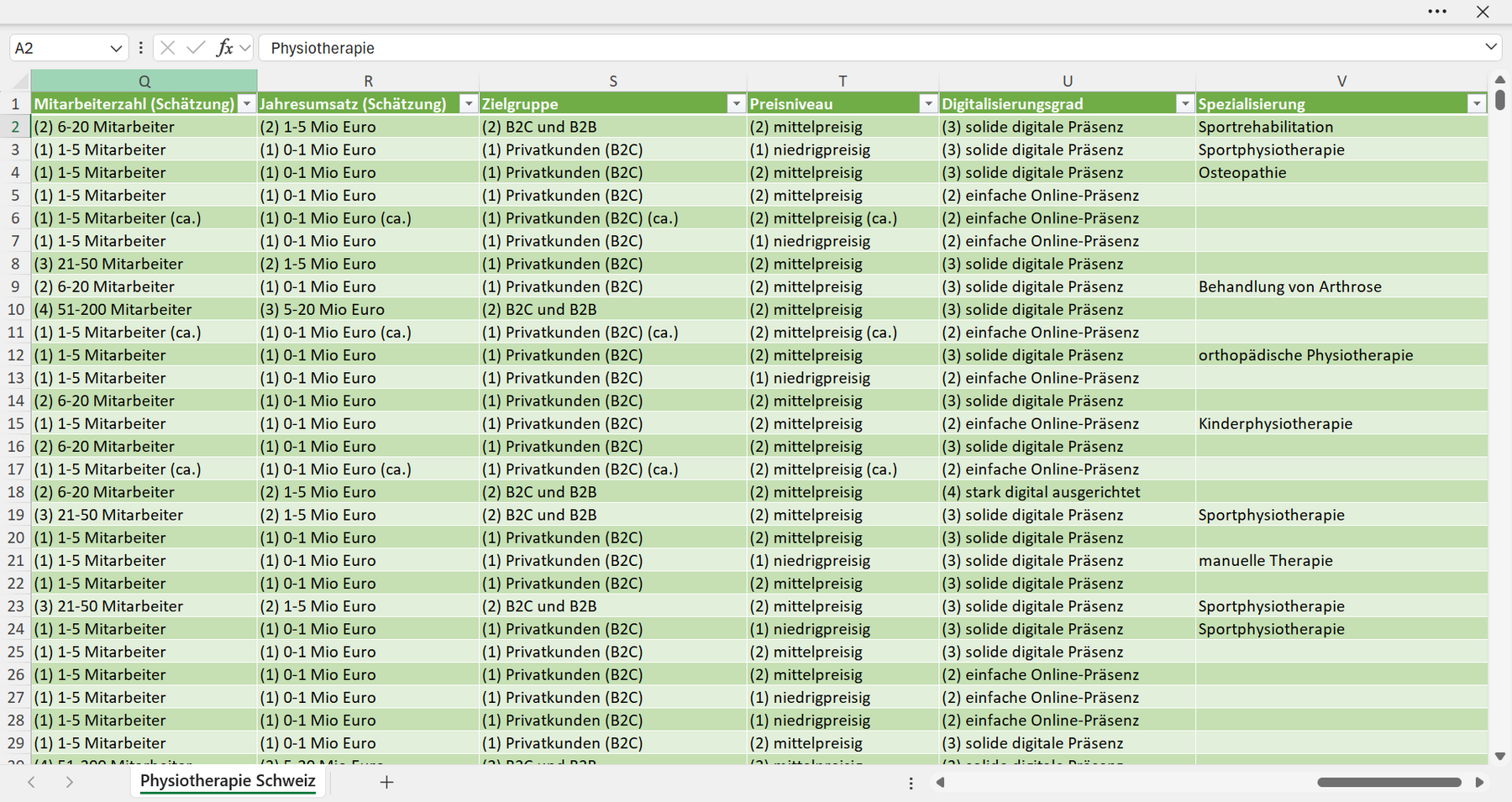This screenshot has width=1512, height=802.
Task: Select row 18 header
Action: point(15,492)
